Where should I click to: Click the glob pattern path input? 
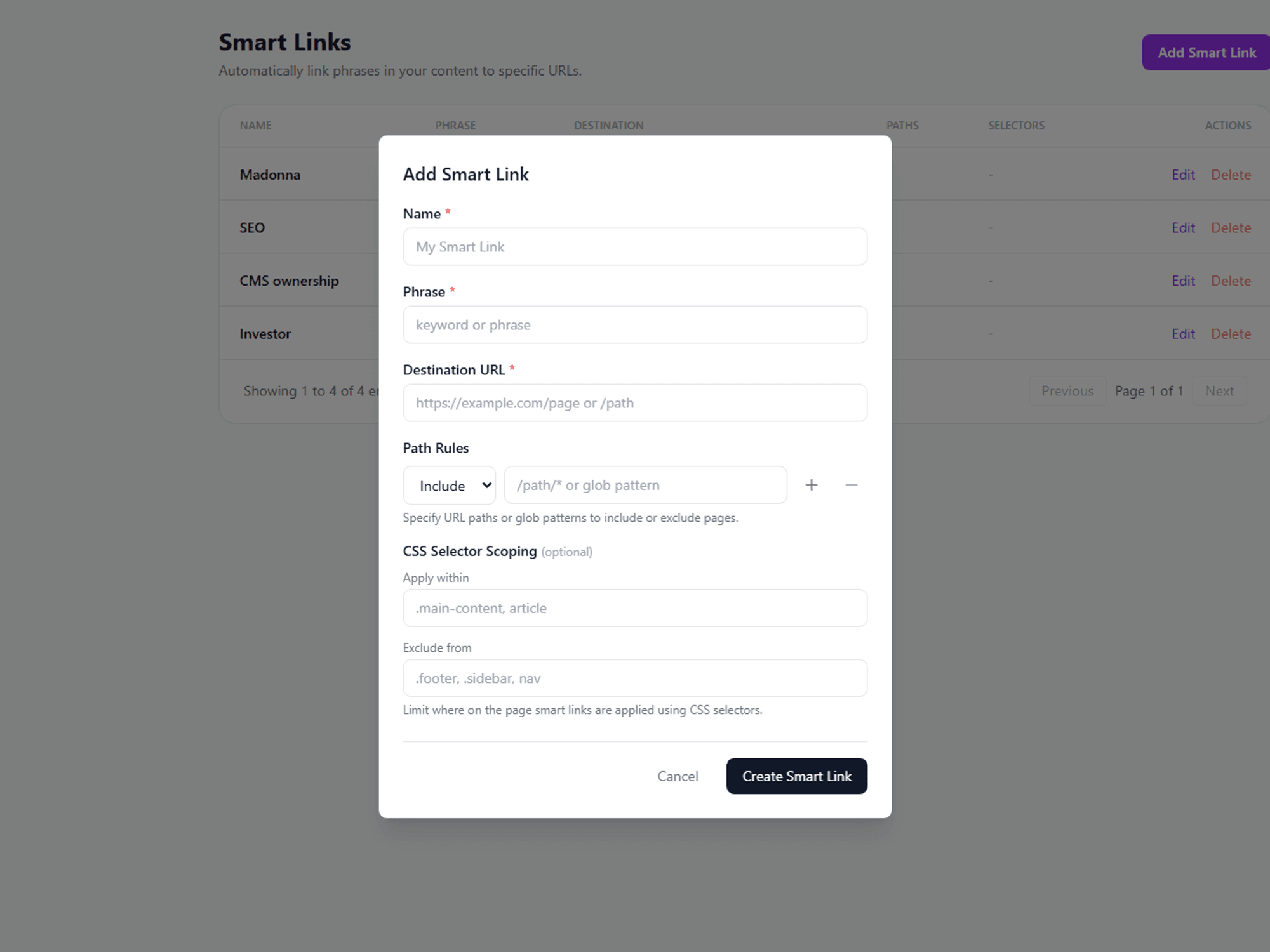645,485
